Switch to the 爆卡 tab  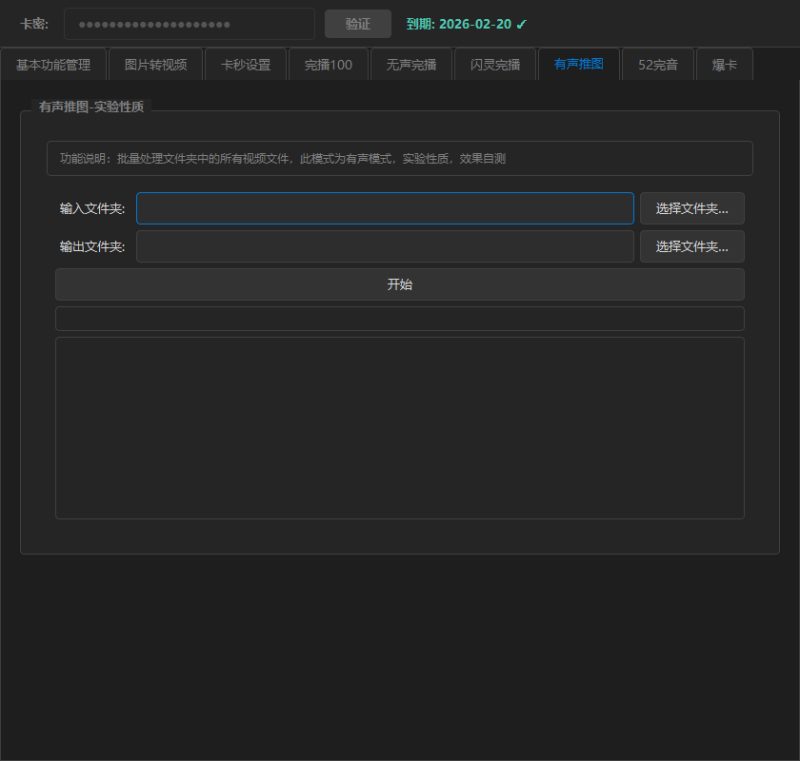click(x=724, y=65)
